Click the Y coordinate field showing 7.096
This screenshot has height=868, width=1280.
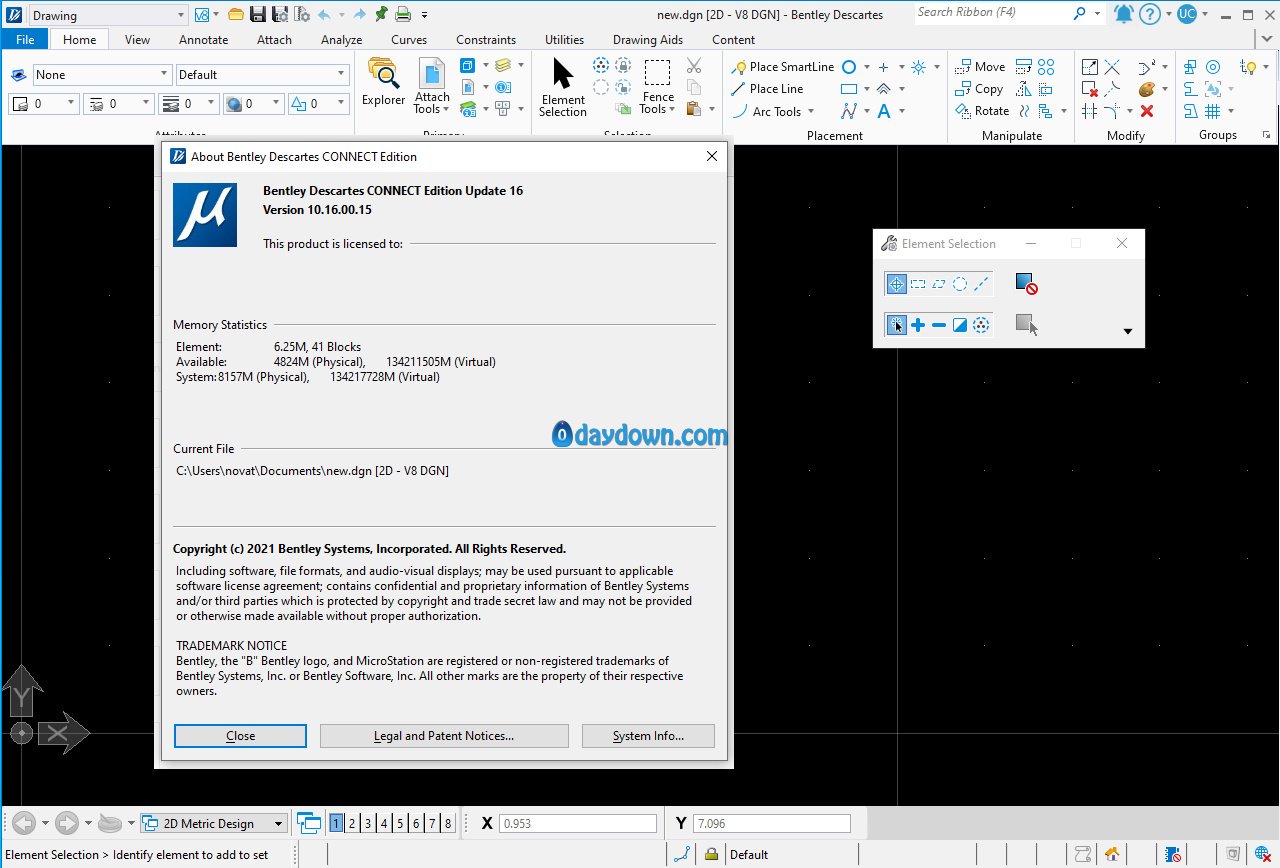(x=771, y=824)
